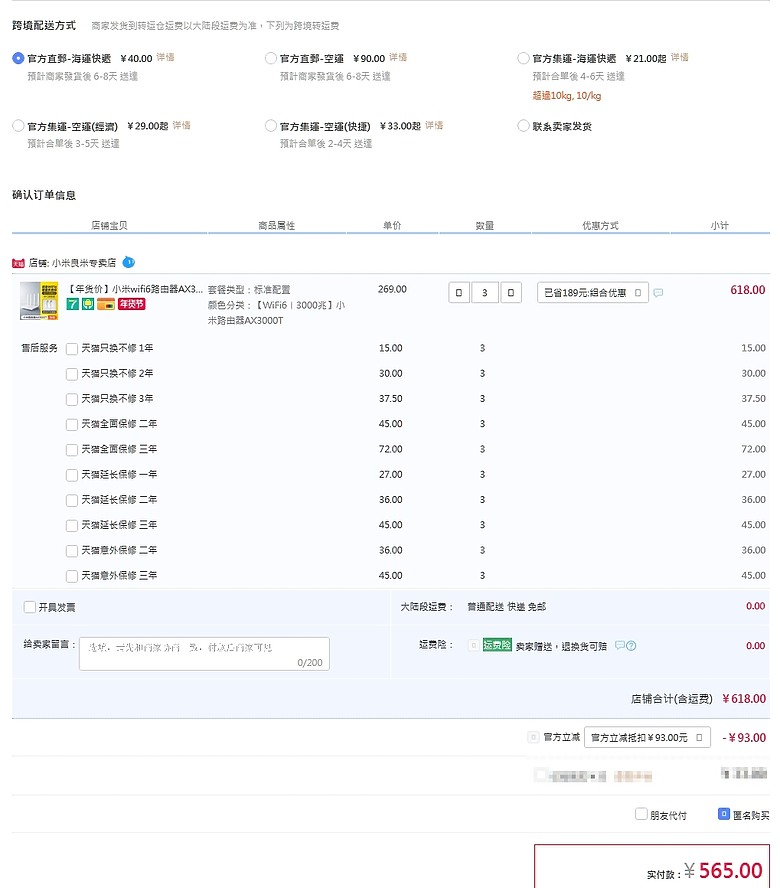Open the 小米良米专卖店 shop link
This screenshot has width=780, height=888.
click(x=84, y=263)
